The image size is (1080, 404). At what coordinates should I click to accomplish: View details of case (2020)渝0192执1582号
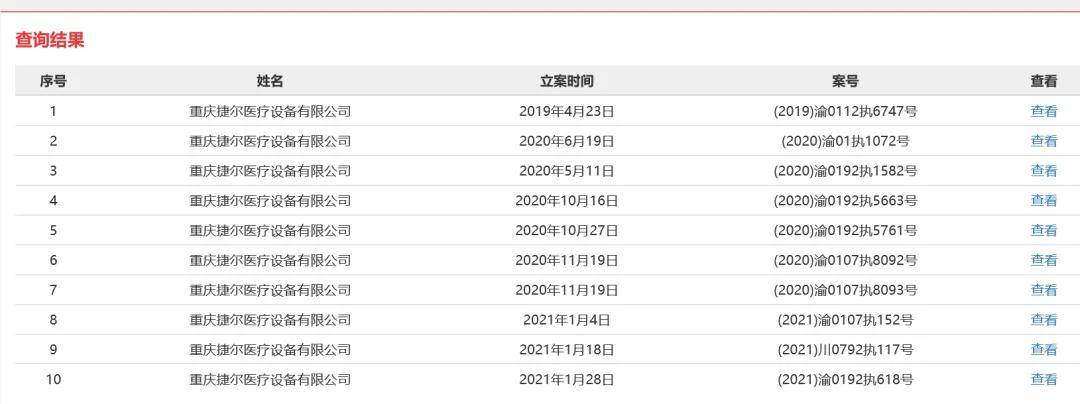1043,171
